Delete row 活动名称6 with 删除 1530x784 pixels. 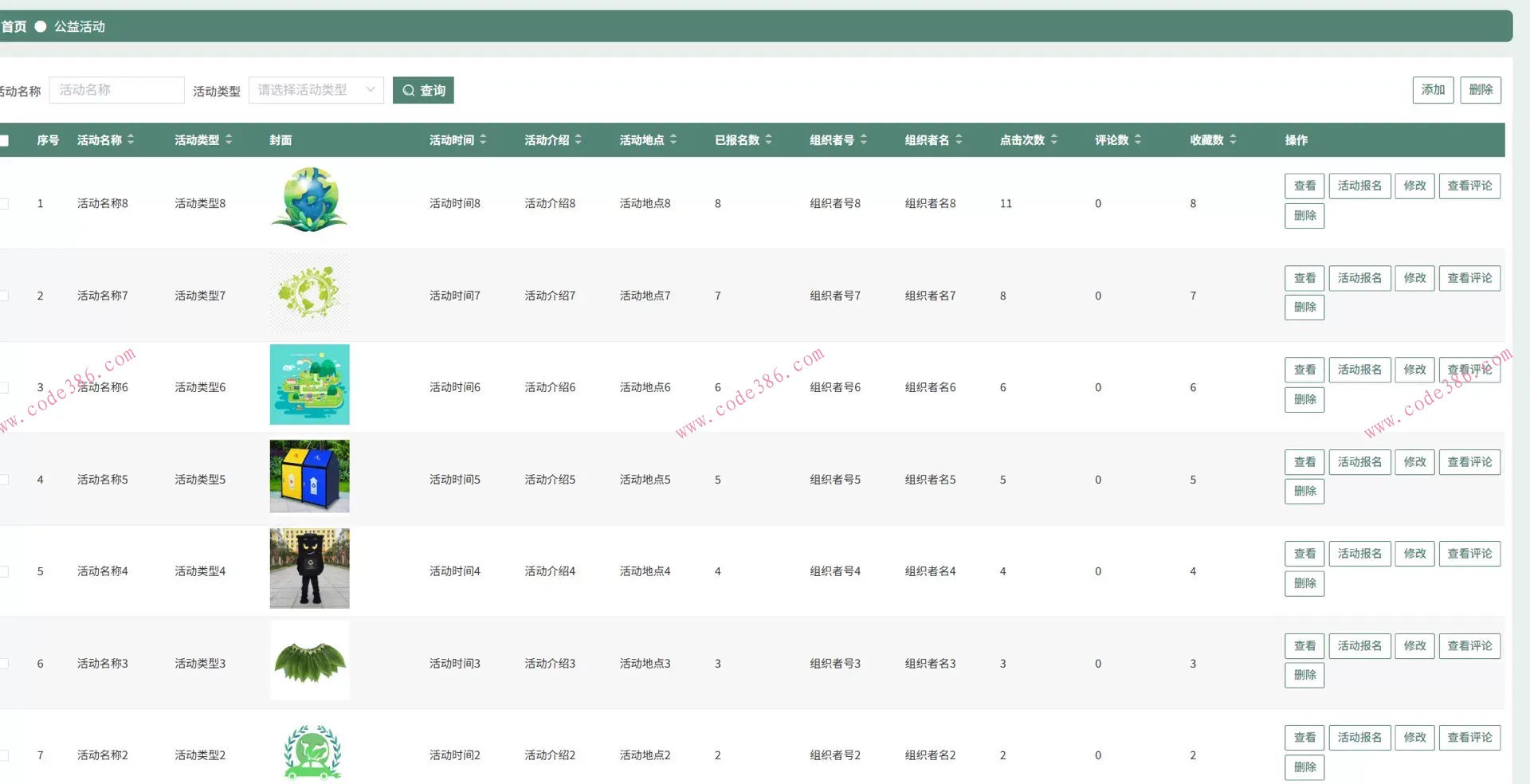(x=1304, y=399)
